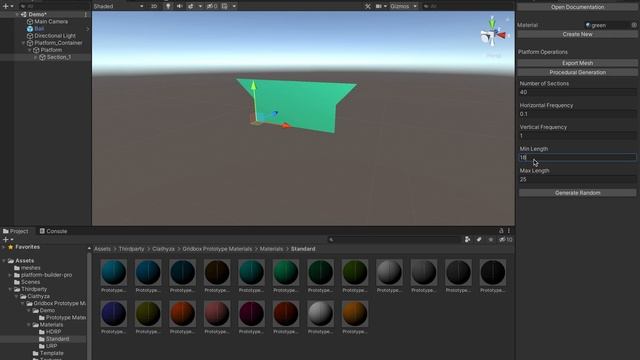Click the Gridbox Prototype Materials breadcrumb

pyautogui.click(x=217, y=249)
